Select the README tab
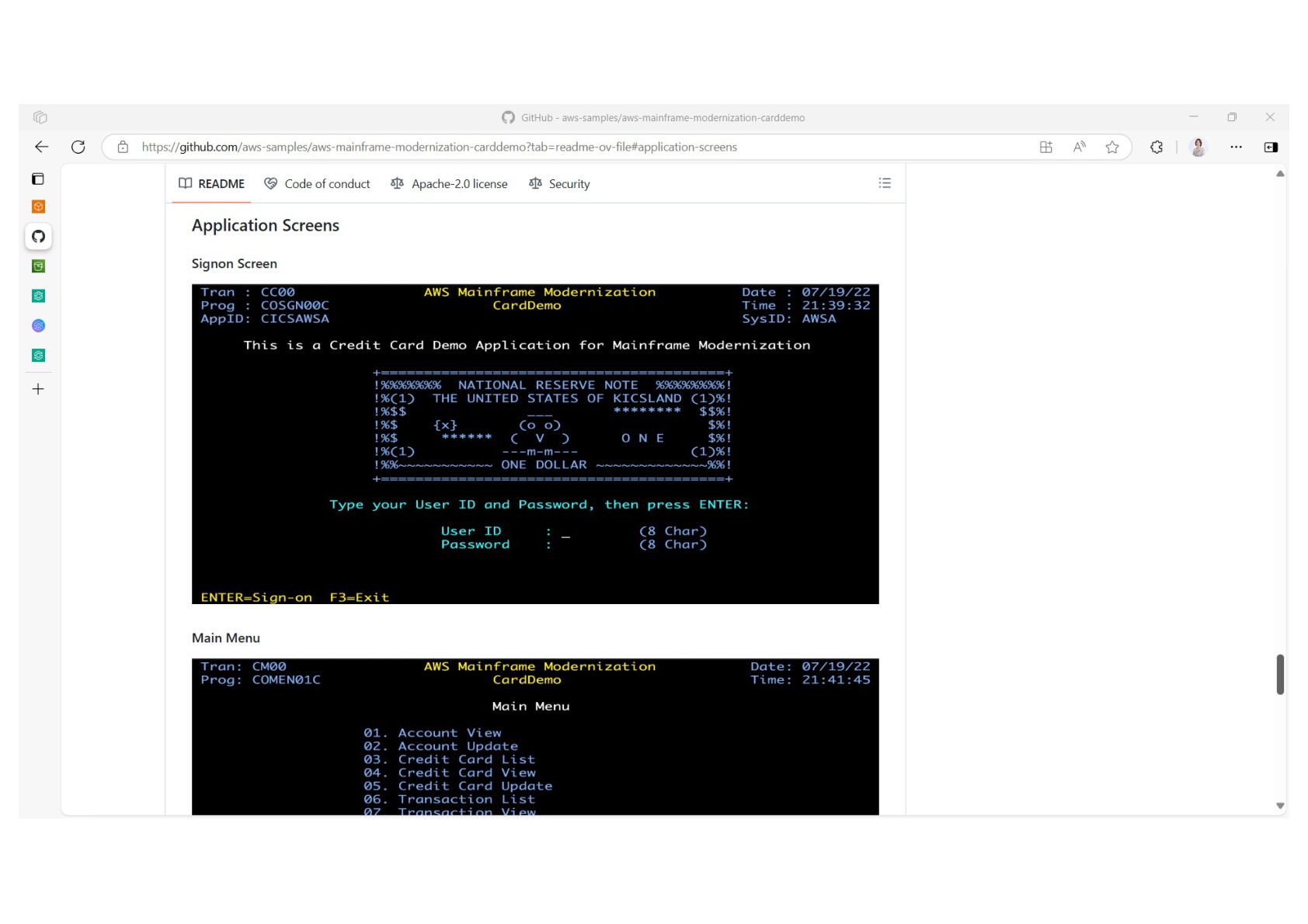The height and width of the screenshot is (924, 1308). point(211,184)
